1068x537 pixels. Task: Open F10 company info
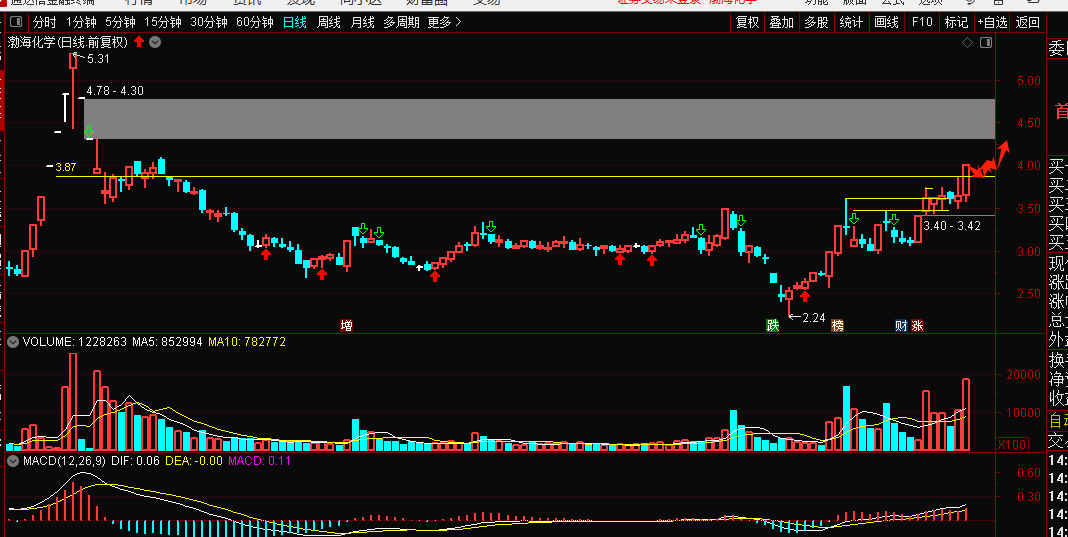click(x=922, y=22)
